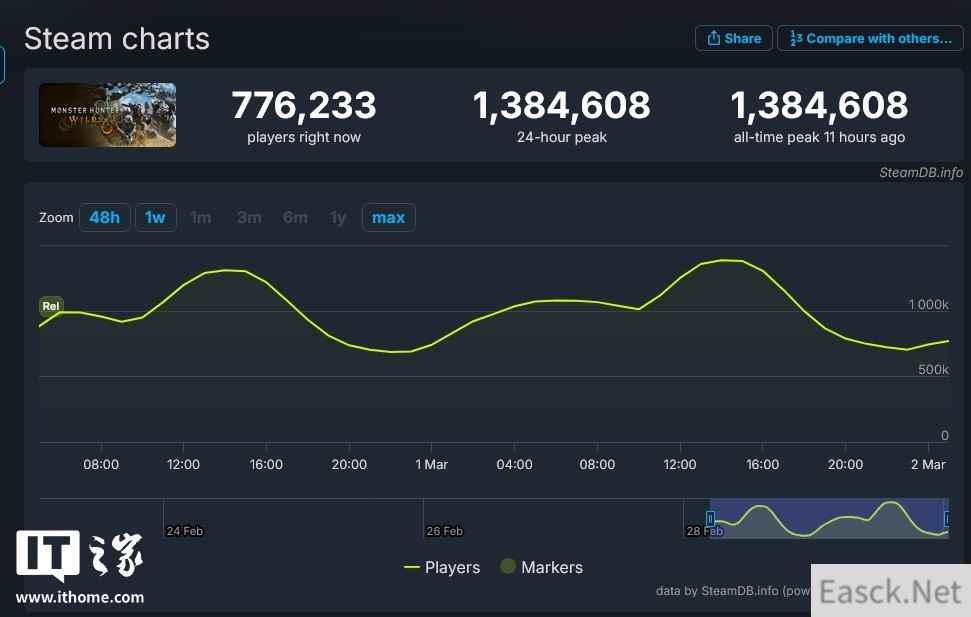This screenshot has height=617, width=971.
Task: Open the SteamDB.info credit link
Action: 921,172
